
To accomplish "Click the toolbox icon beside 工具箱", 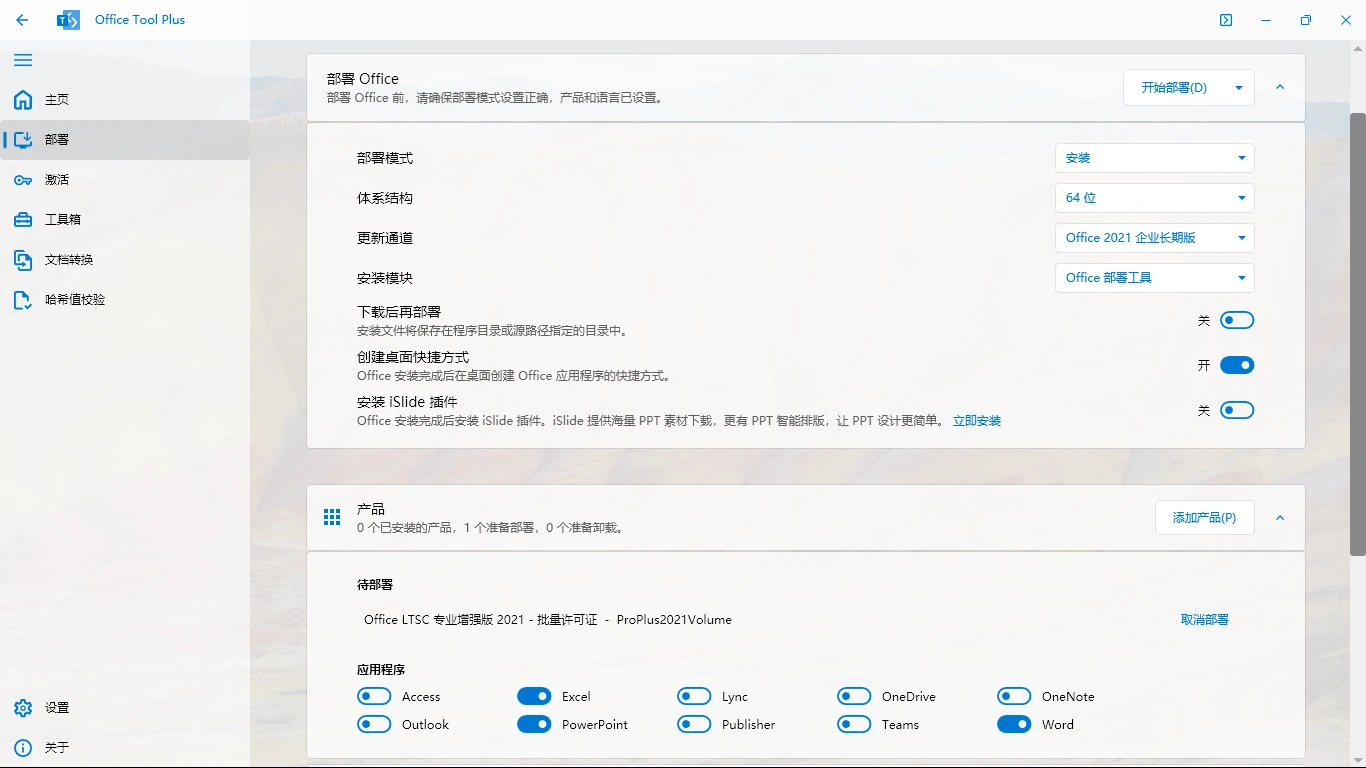I will (23, 220).
